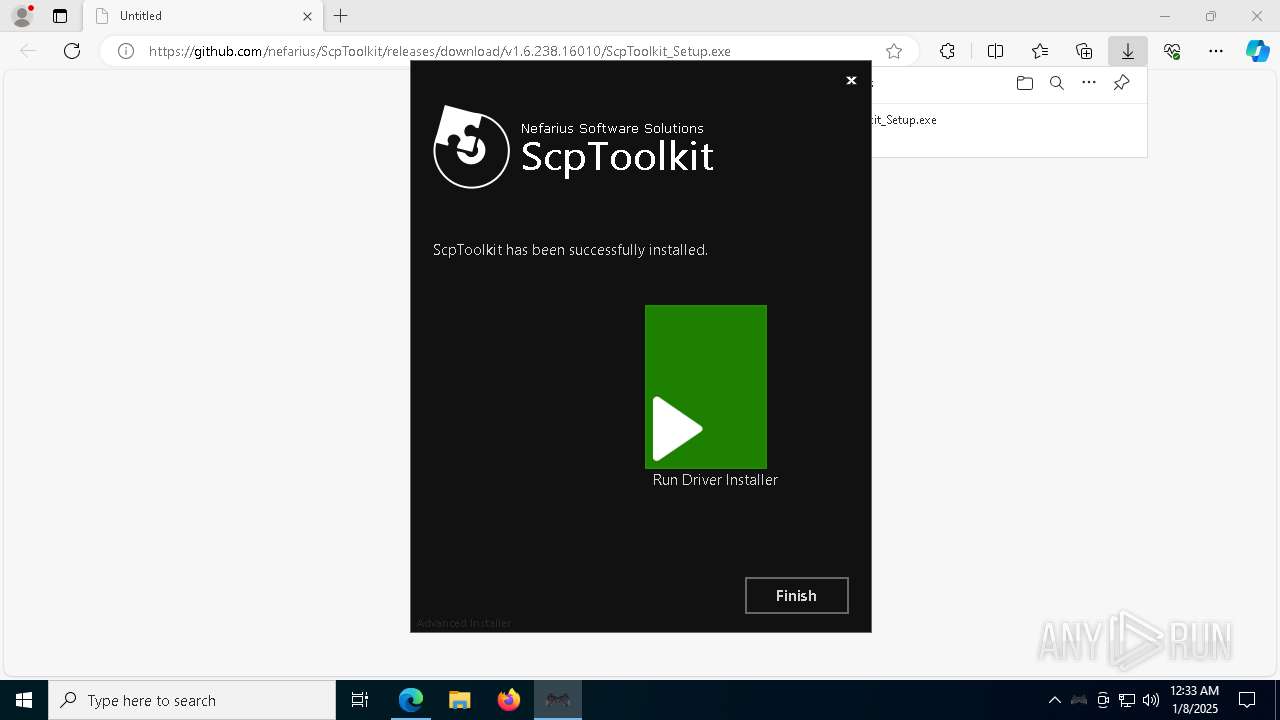Image resolution: width=1280 pixels, height=720 pixels.
Task: Launch the Run Driver Installer green tile
Action: 706,387
